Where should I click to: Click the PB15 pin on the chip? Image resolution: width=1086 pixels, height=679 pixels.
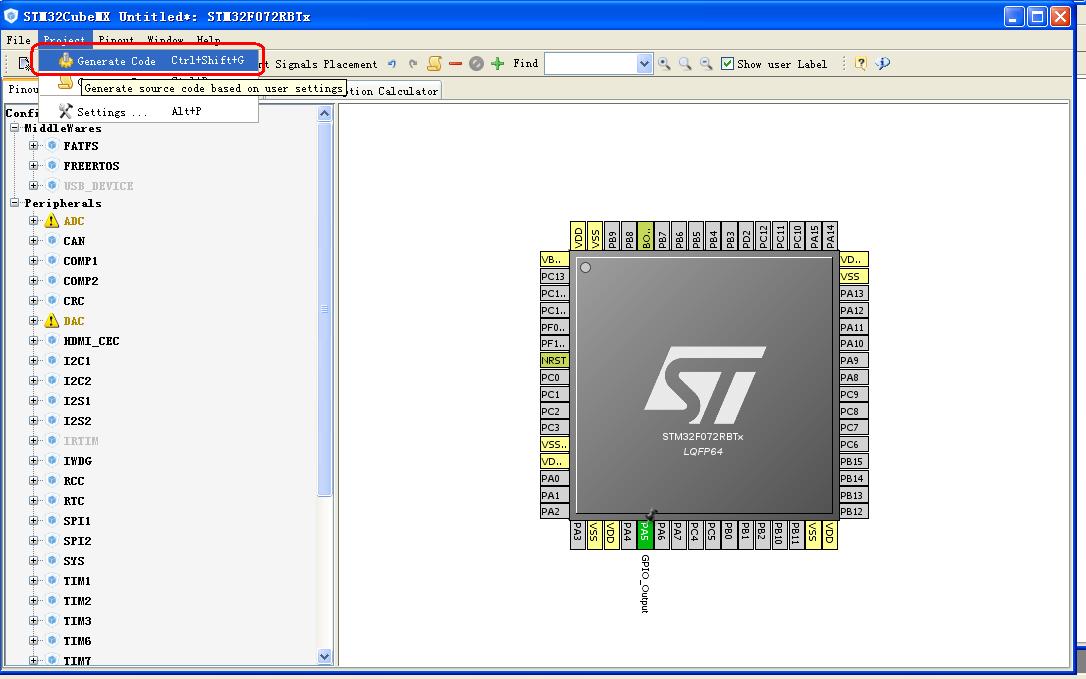[853, 461]
